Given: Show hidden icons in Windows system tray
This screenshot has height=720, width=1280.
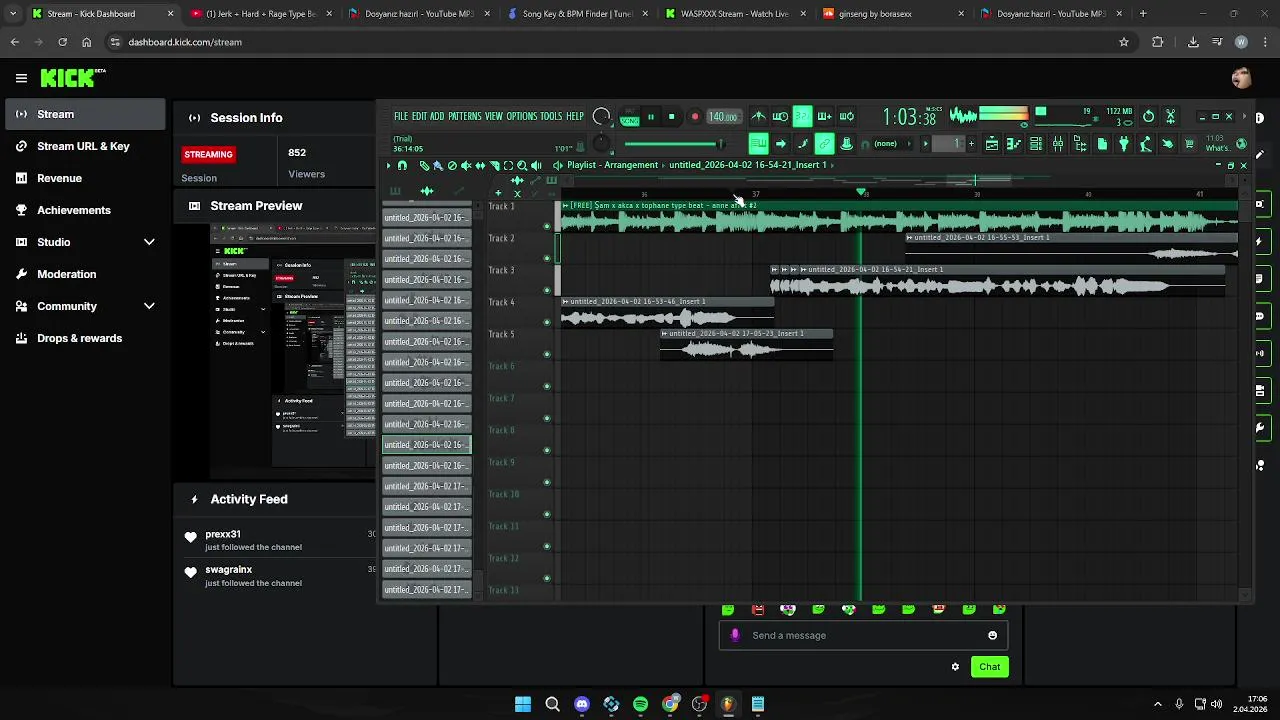Looking at the screenshot, I should coord(1158,704).
